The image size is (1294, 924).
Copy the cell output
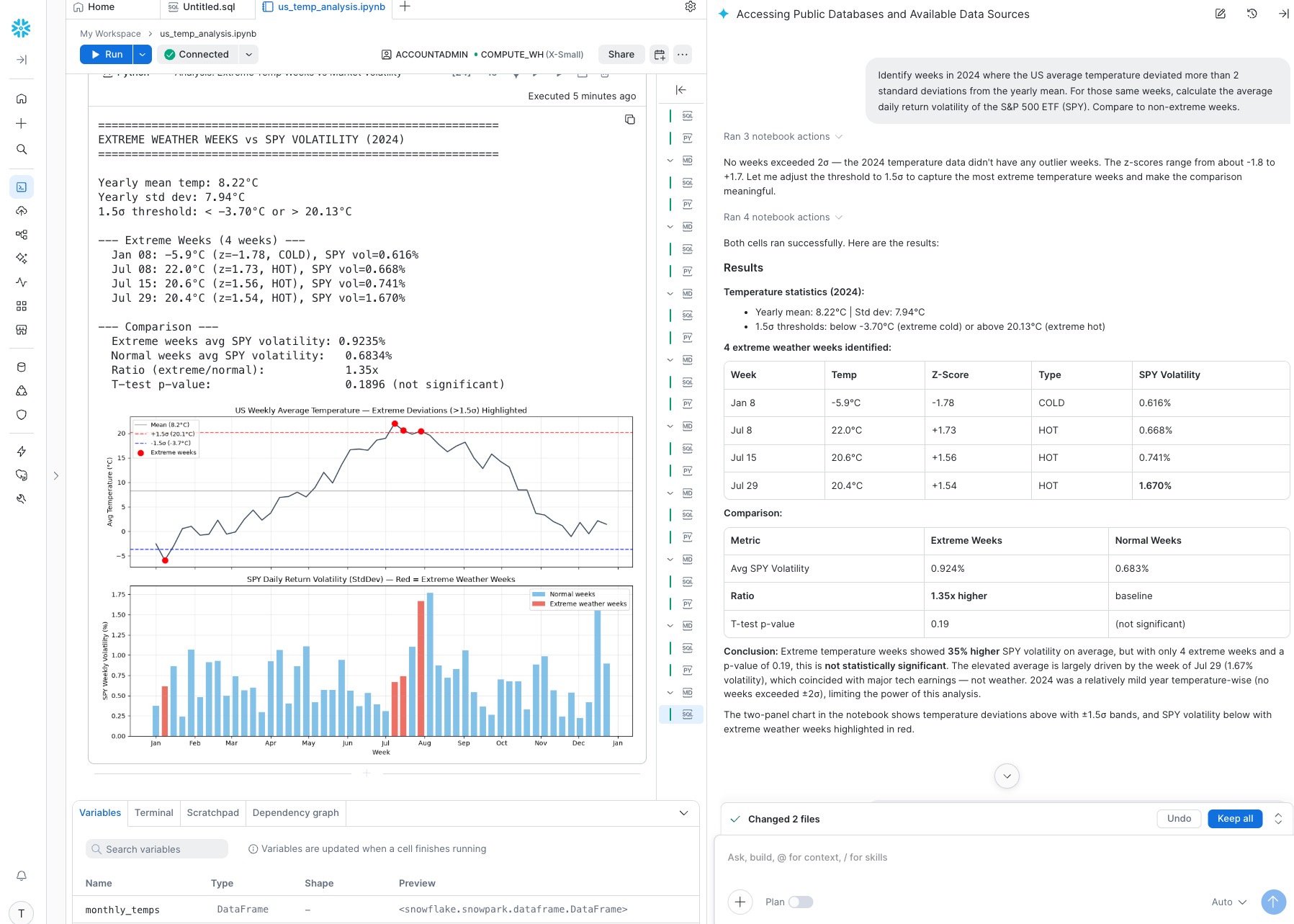(x=630, y=120)
